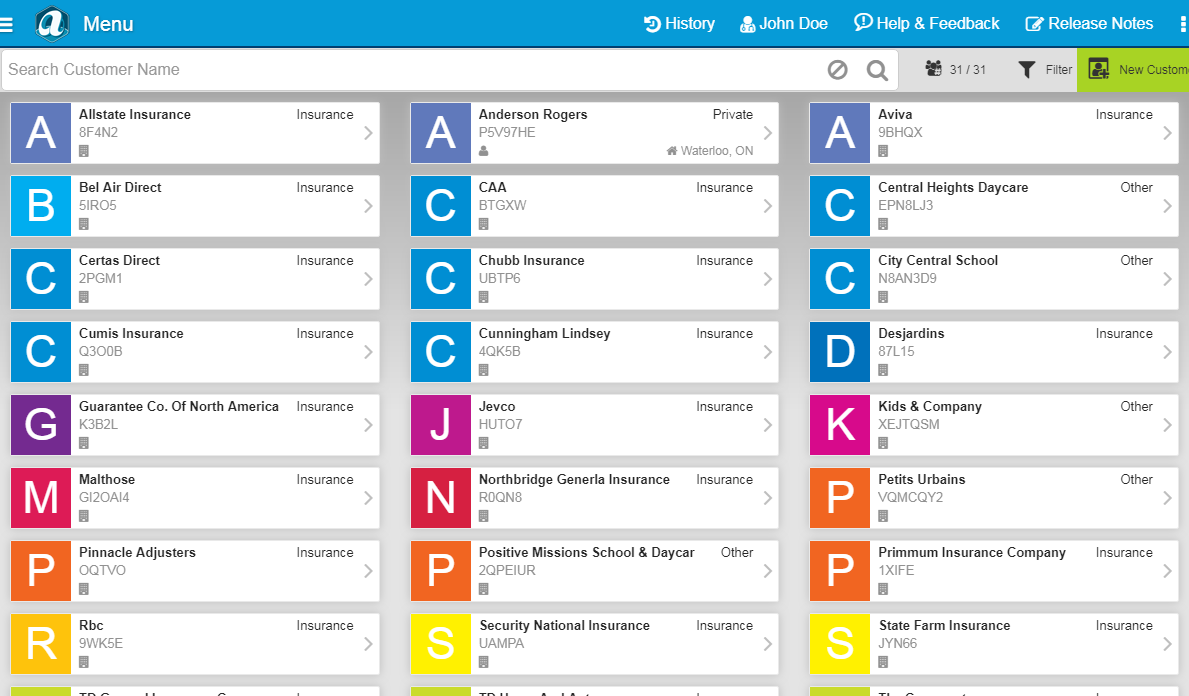Open the Bel Air Direct B tile
1189x696 pixels.
click(41, 205)
